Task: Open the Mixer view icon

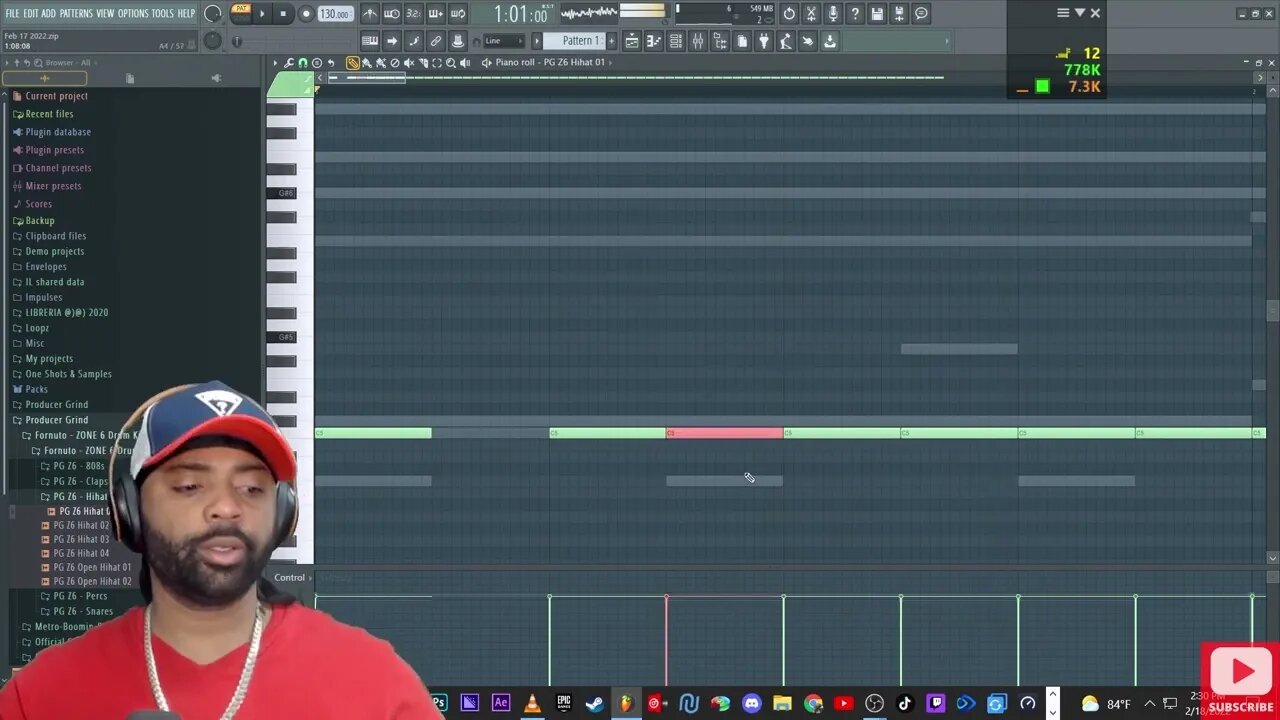Action: 698,41
